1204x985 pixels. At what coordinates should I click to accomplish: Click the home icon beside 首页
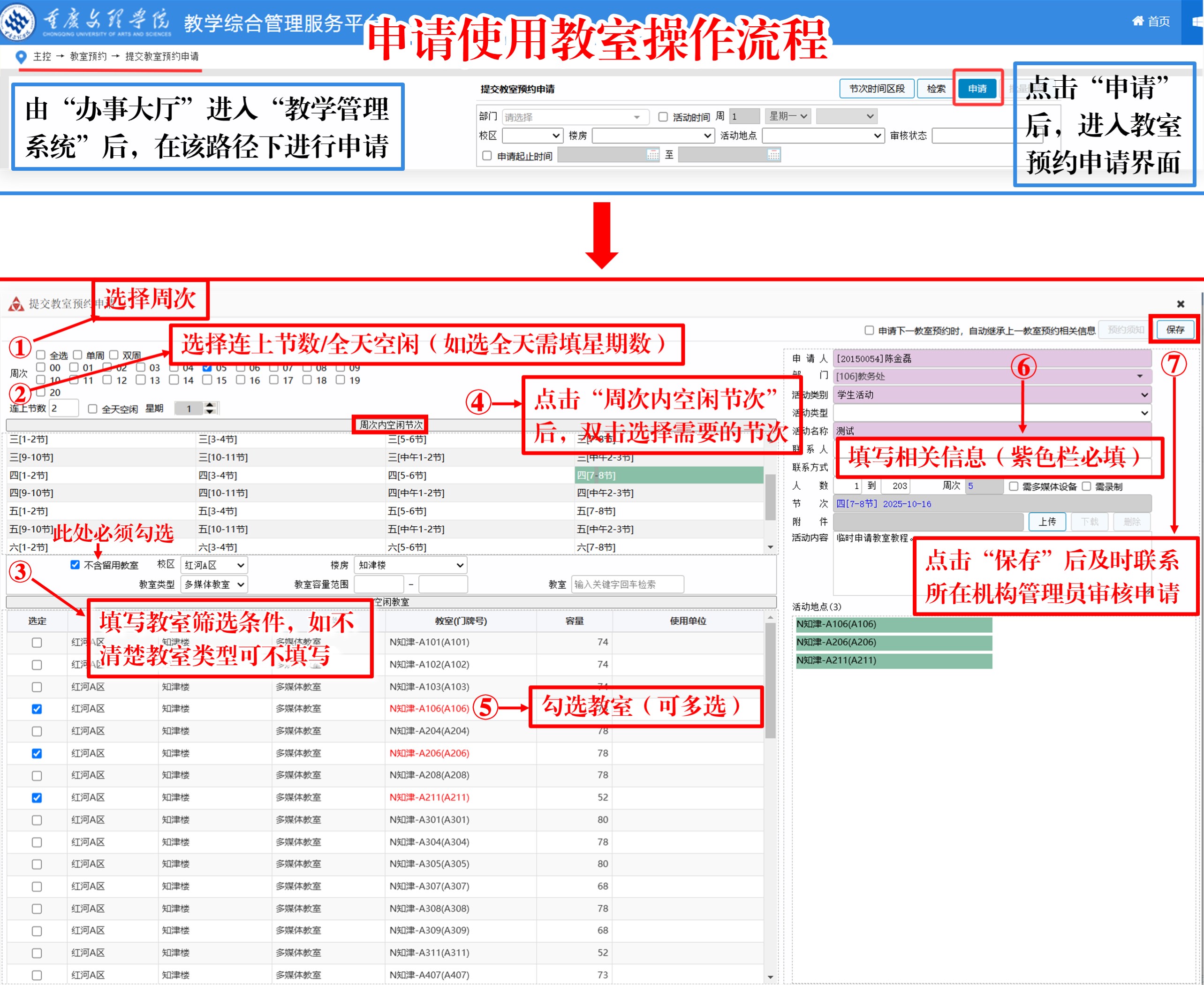pyautogui.click(x=1137, y=21)
